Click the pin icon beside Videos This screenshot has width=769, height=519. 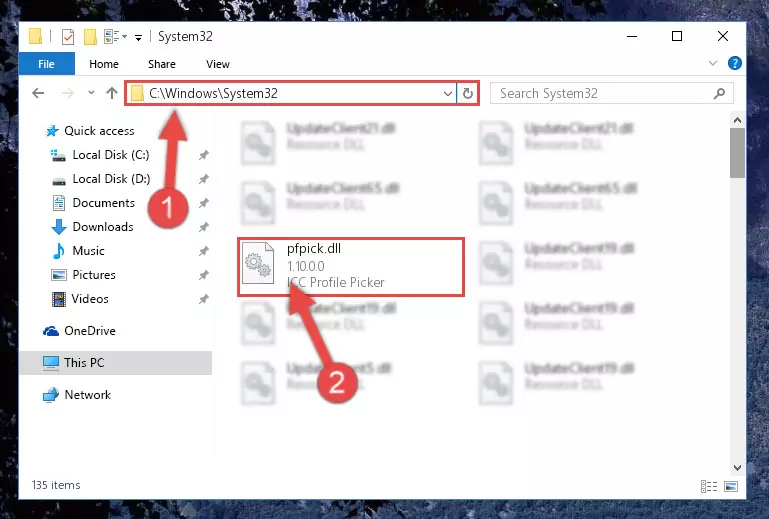coord(204,299)
